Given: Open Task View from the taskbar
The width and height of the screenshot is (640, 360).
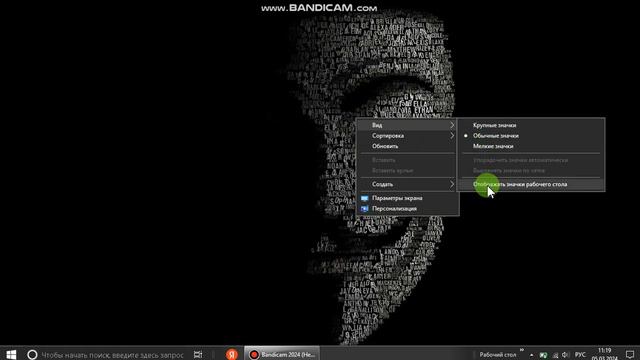Looking at the screenshot, I should tap(198, 355).
